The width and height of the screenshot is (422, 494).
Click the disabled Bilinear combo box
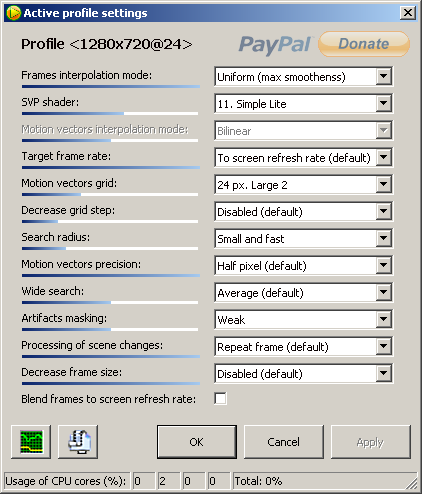[303, 131]
